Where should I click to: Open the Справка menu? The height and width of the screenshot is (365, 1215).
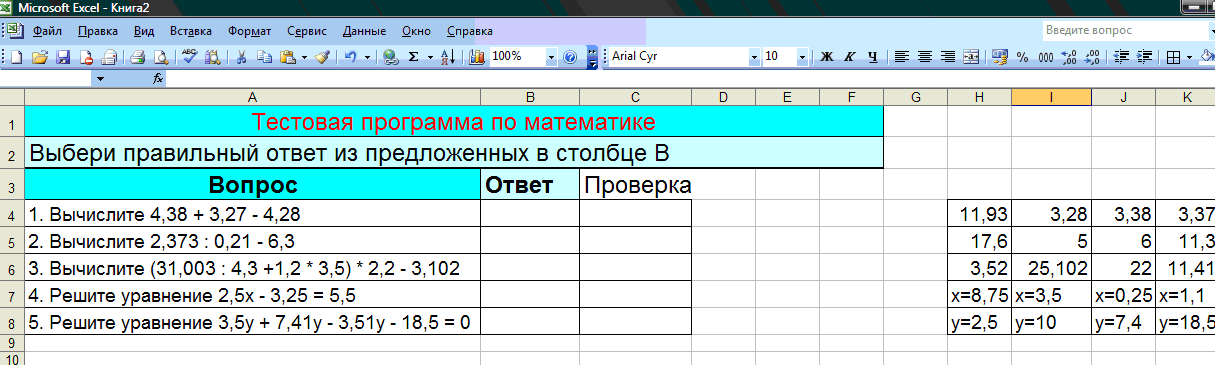(470, 31)
